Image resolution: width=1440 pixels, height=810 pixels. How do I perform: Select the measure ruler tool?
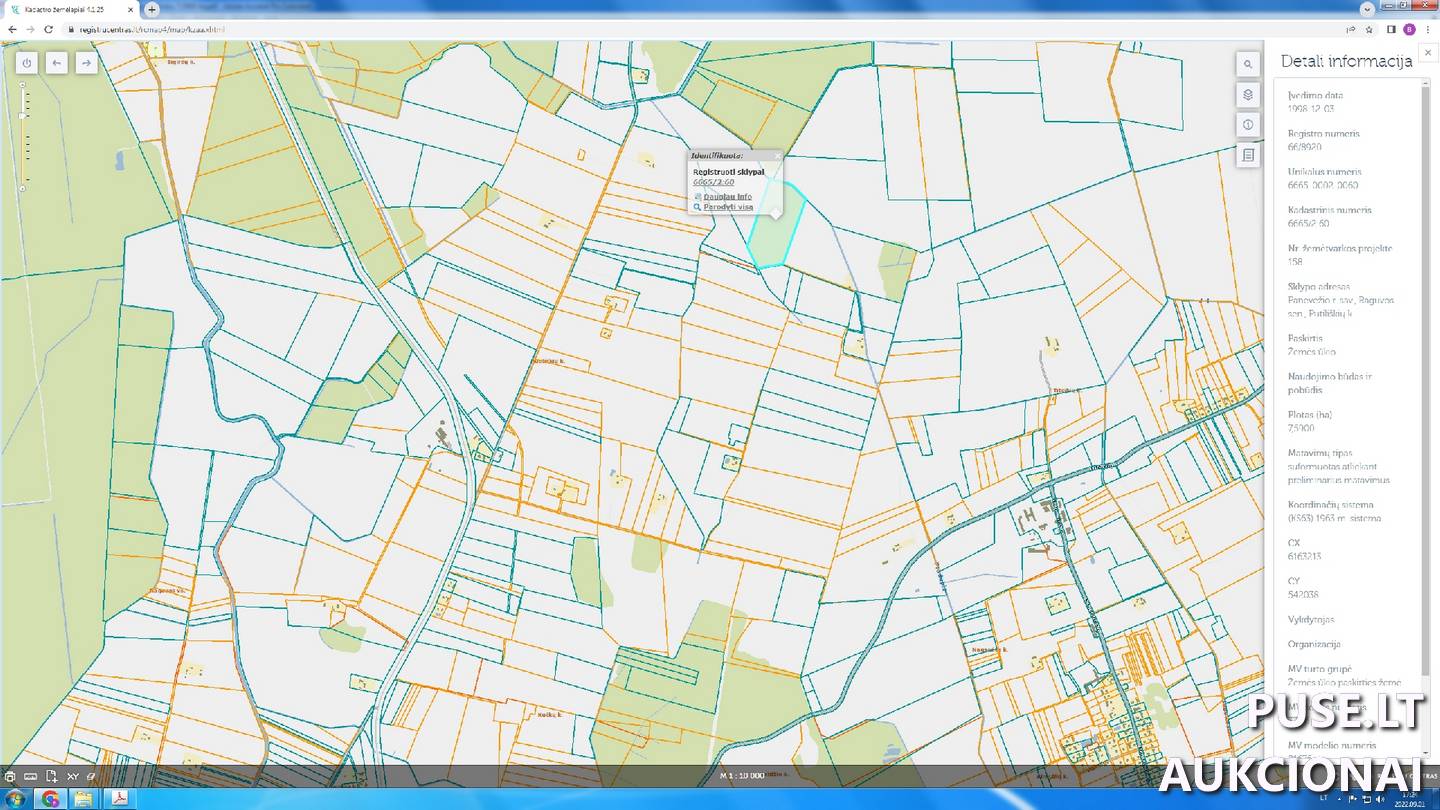coord(30,776)
